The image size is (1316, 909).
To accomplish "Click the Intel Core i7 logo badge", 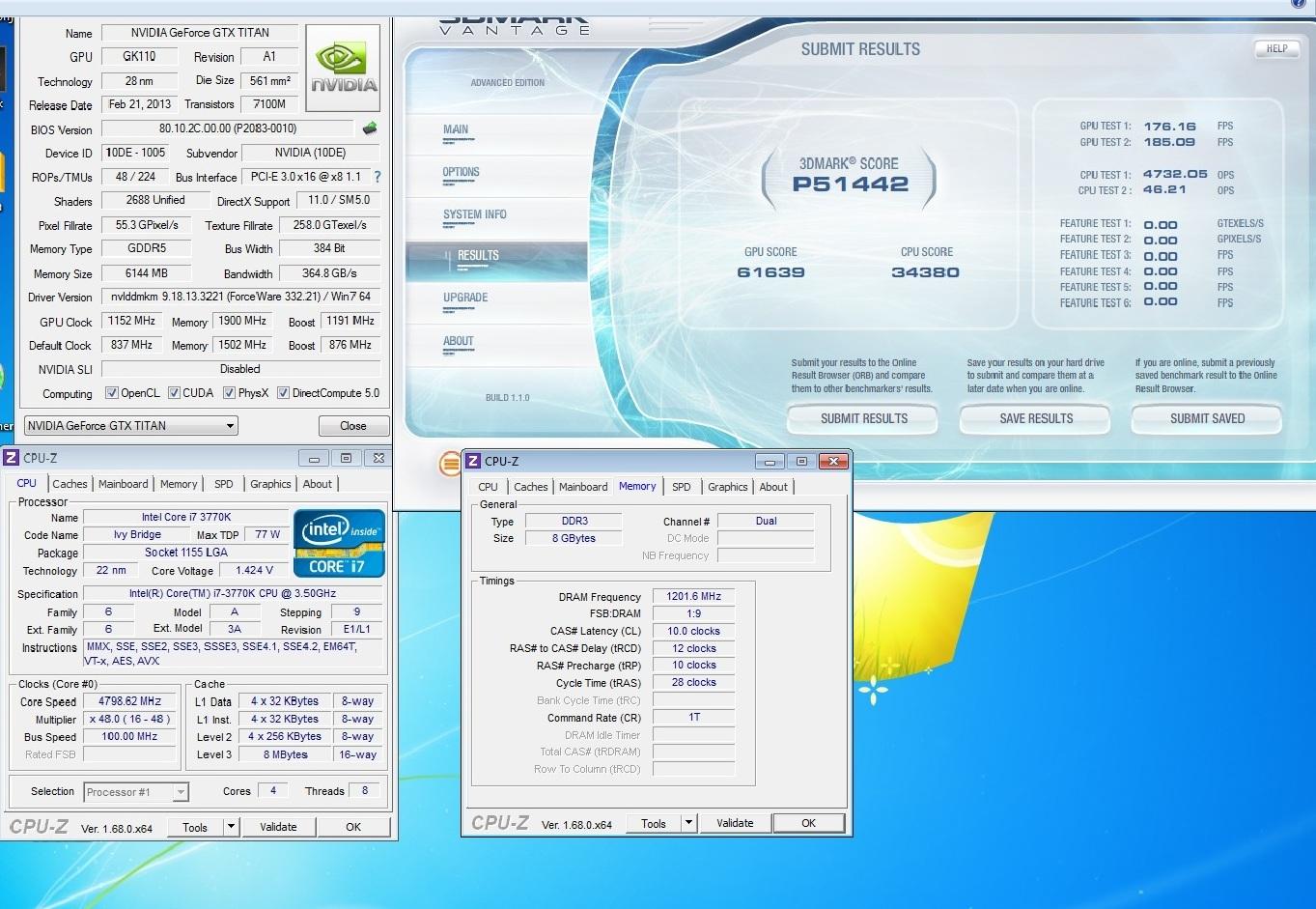I will pyautogui.click(x=339, y=544).
